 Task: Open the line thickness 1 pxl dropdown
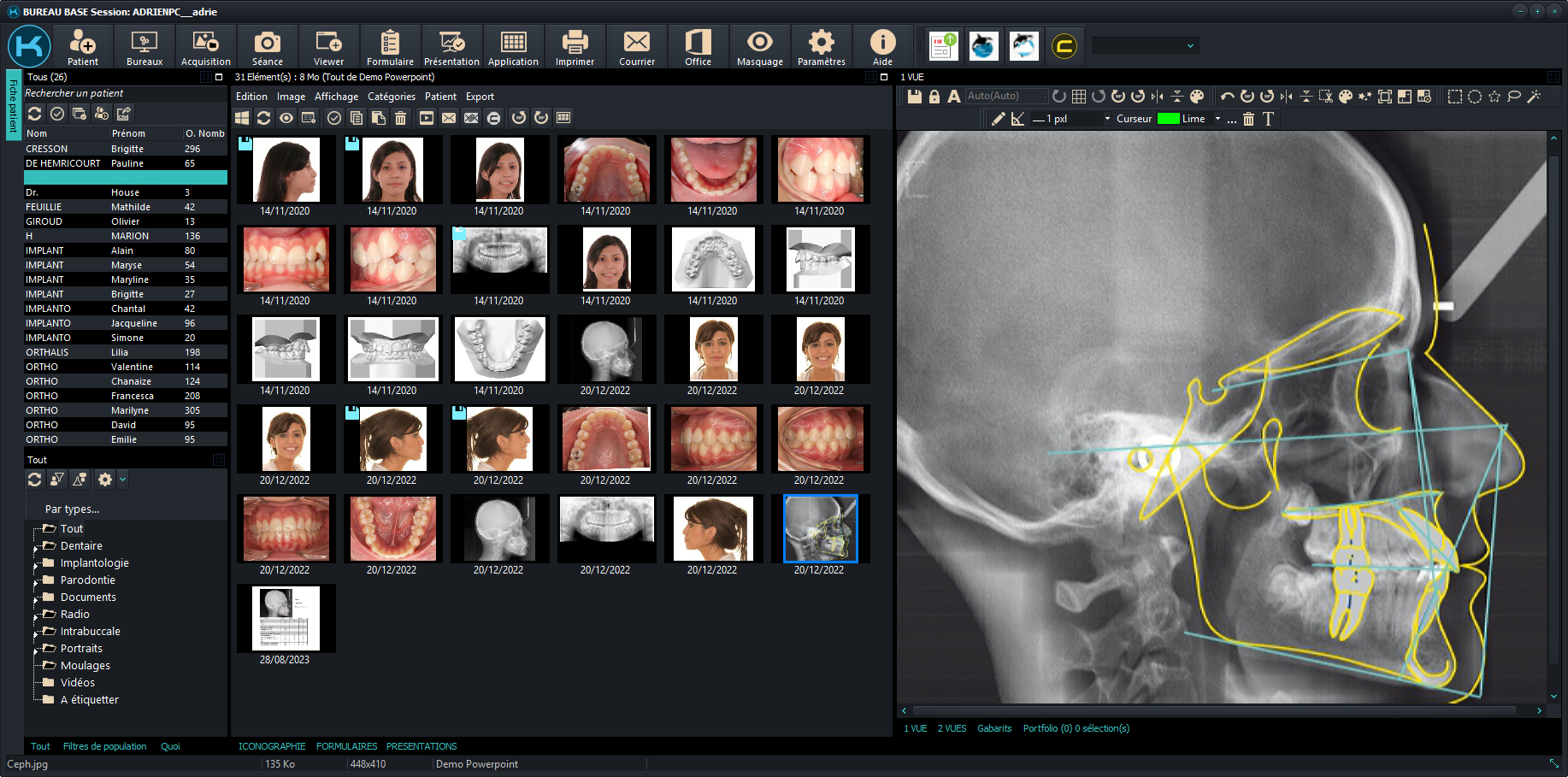[x=1107, y=119]
